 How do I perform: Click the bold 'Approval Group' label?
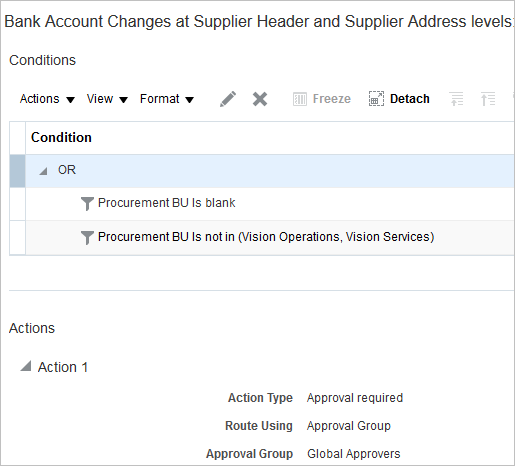[249, 454]
